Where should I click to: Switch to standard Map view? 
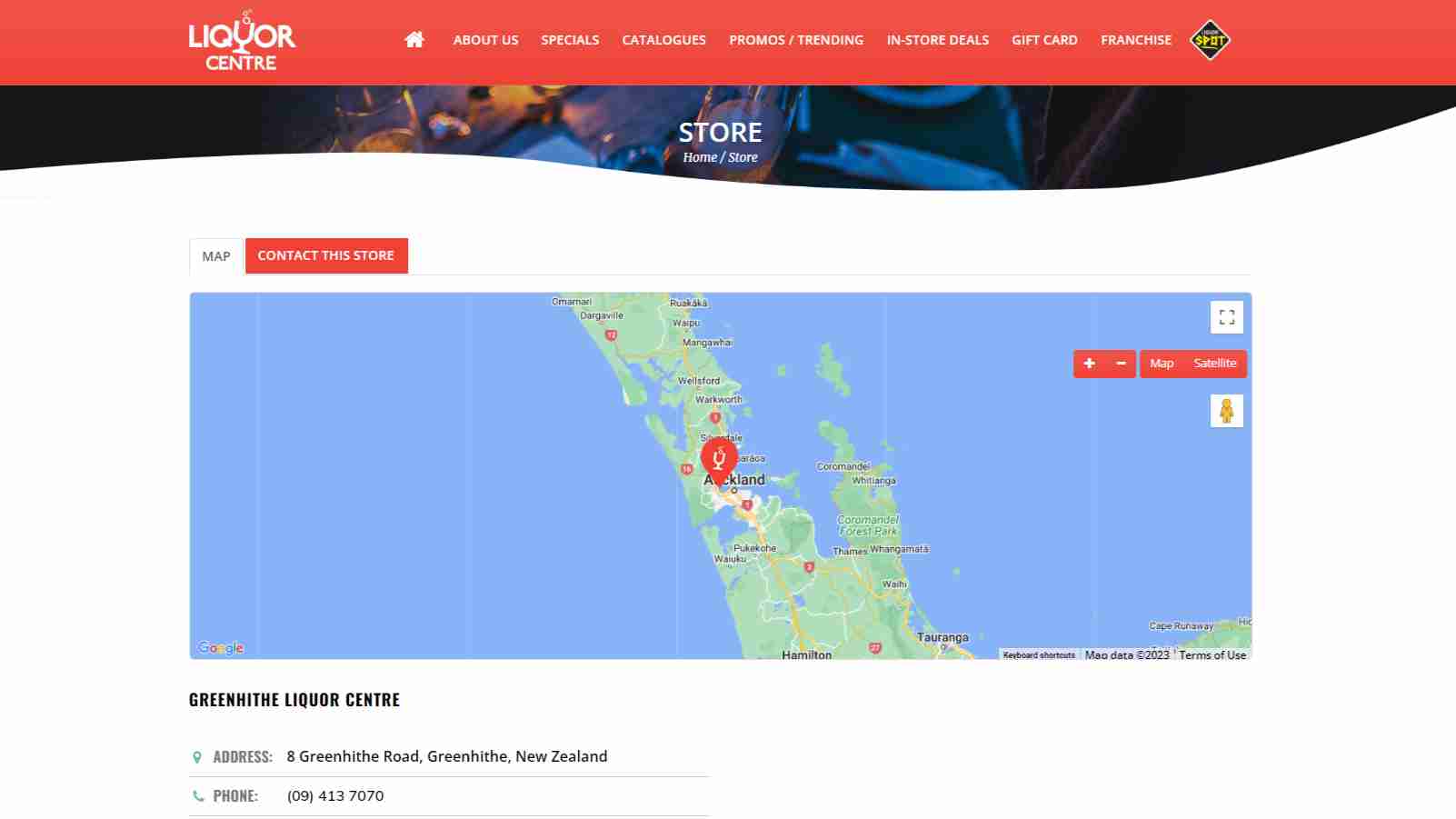point(1162,364)
